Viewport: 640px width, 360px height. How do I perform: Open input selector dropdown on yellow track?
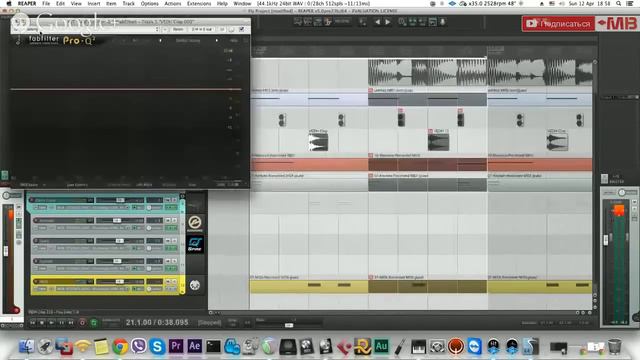[92, 289]
